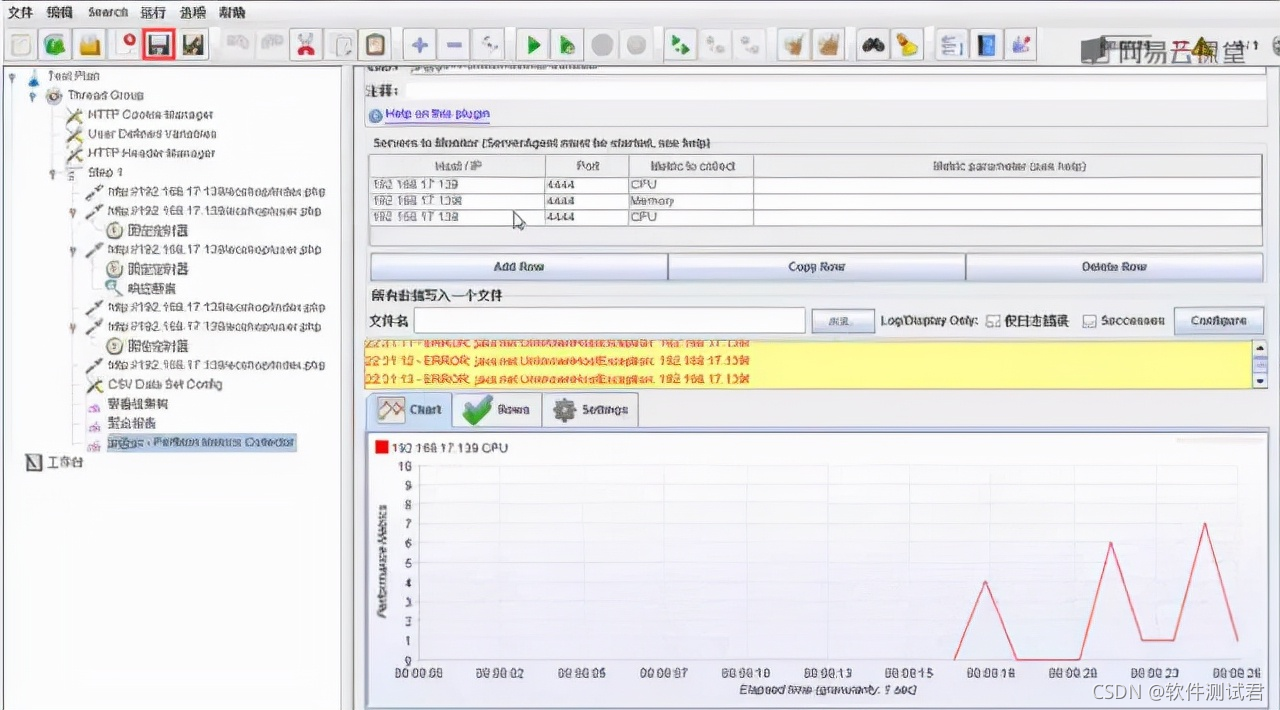Save the test plan with floppy disk icon

pyautogui.click(x=159, y=44)
